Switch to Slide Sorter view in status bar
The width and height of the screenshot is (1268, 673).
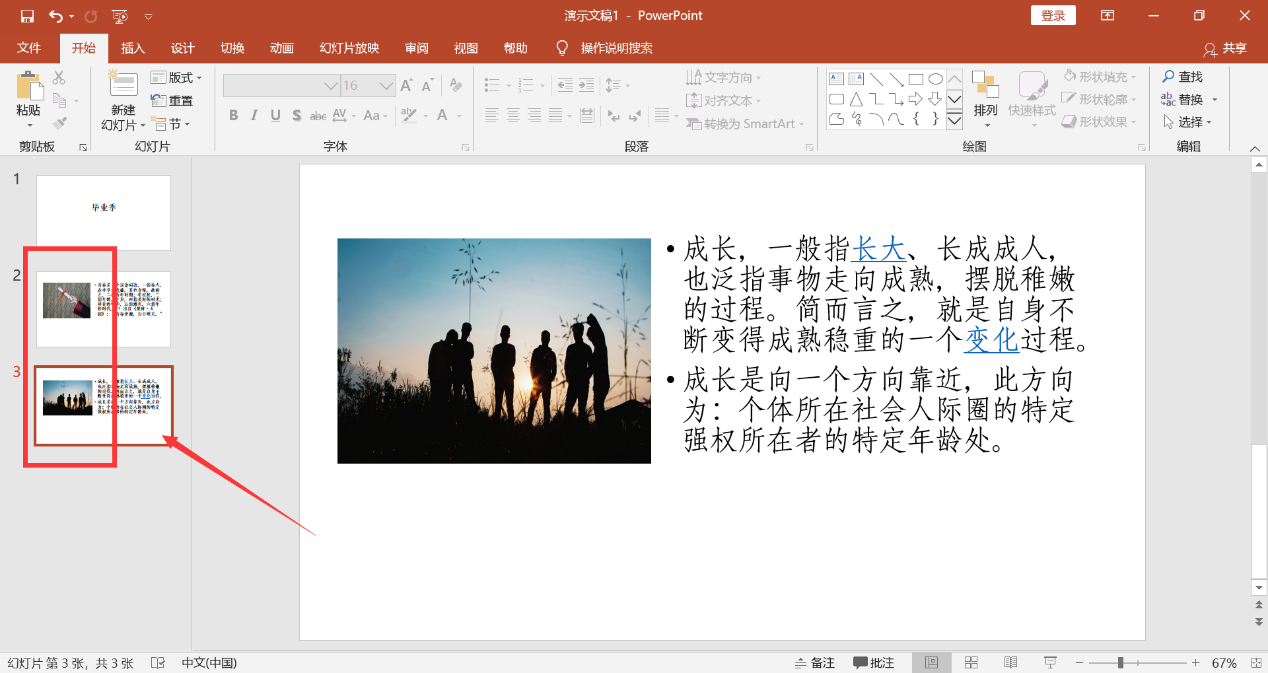[x=971, y=663]
